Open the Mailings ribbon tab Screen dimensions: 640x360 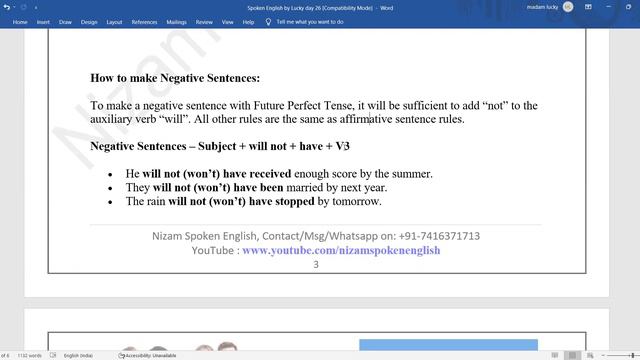click(x=176, y=22)
